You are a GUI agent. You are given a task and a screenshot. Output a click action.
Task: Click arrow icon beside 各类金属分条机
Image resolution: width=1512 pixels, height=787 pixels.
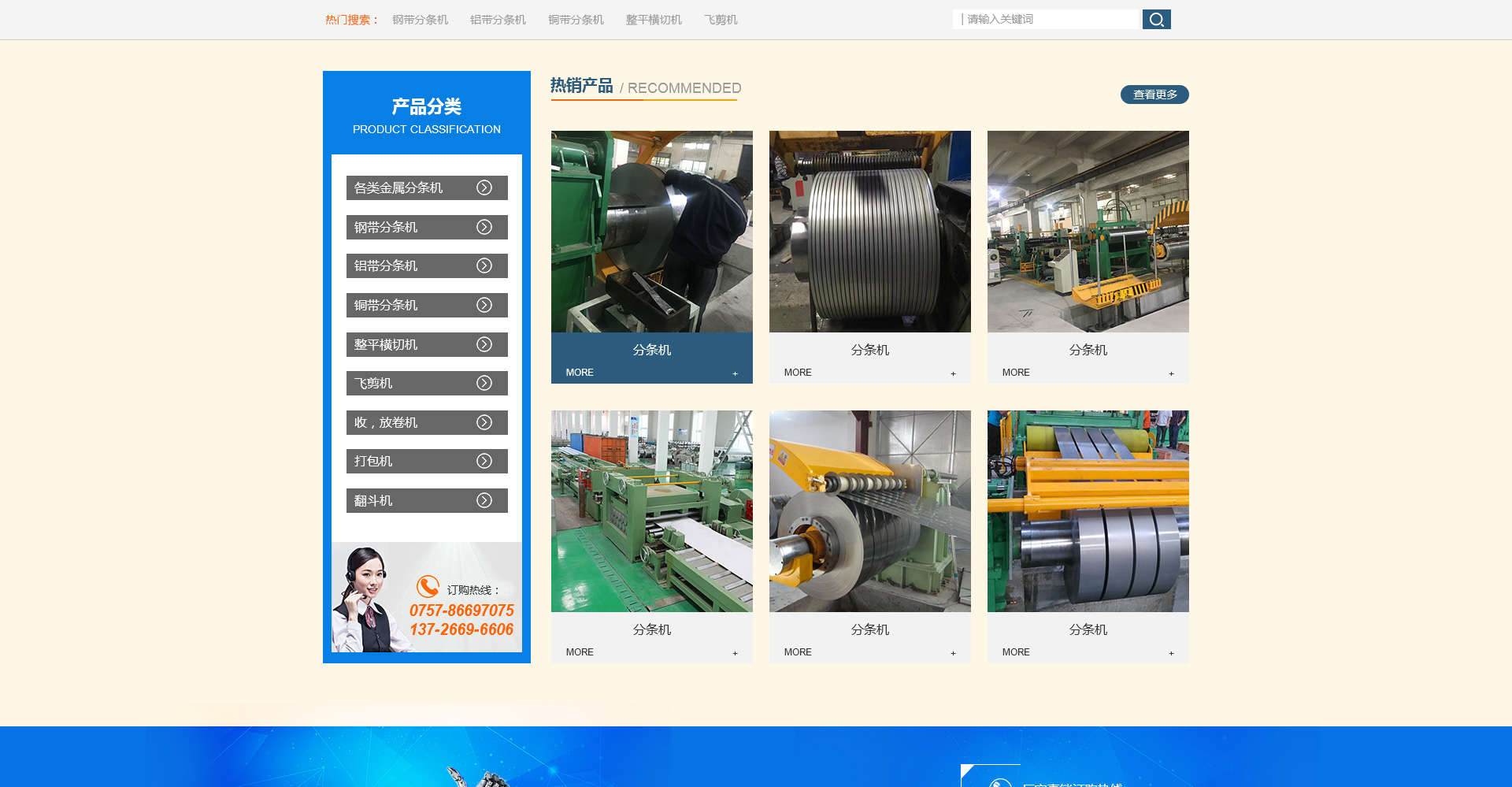[x=484, y=187]
